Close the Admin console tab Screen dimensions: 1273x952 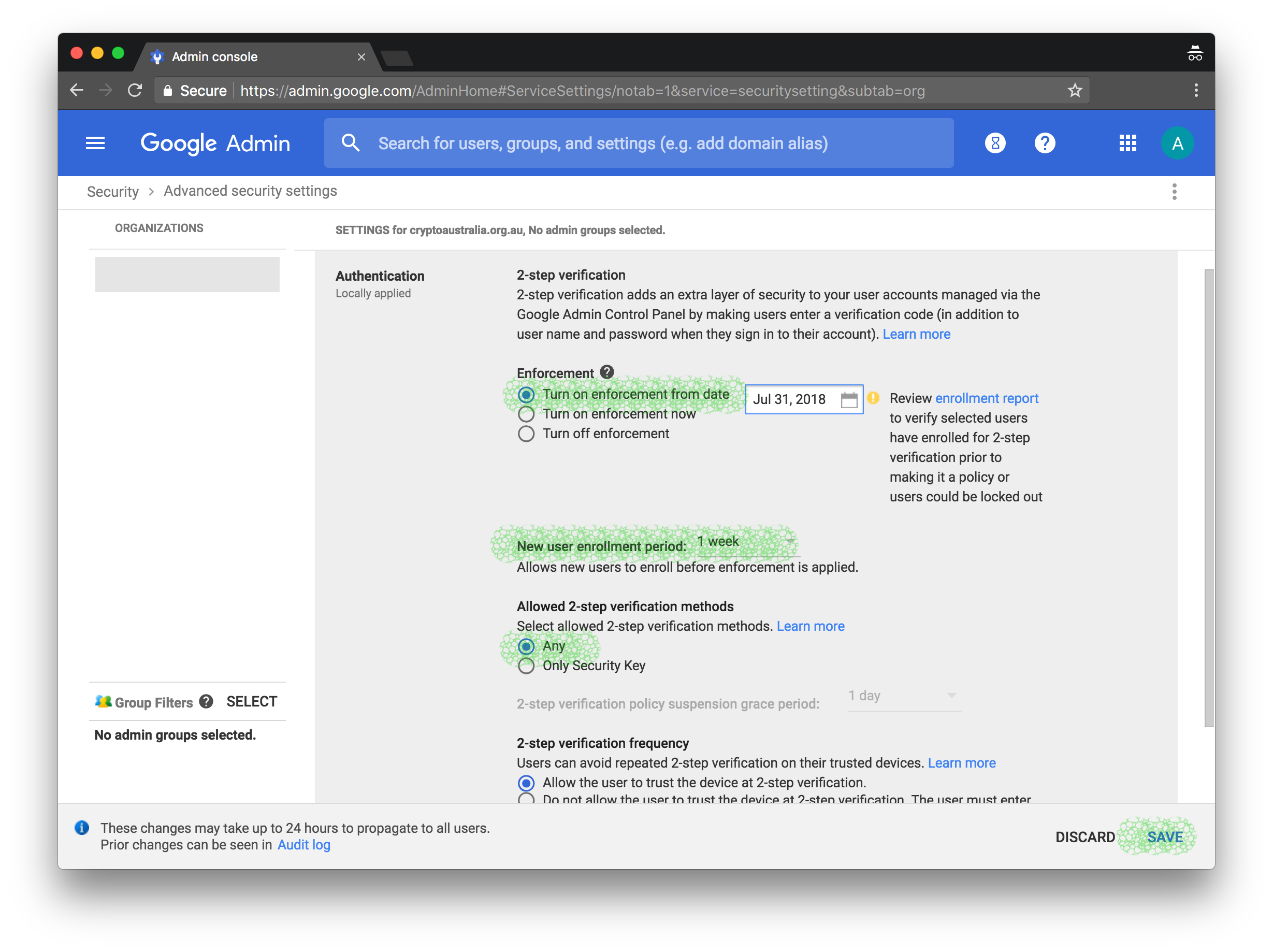click(x=361, y=57)
